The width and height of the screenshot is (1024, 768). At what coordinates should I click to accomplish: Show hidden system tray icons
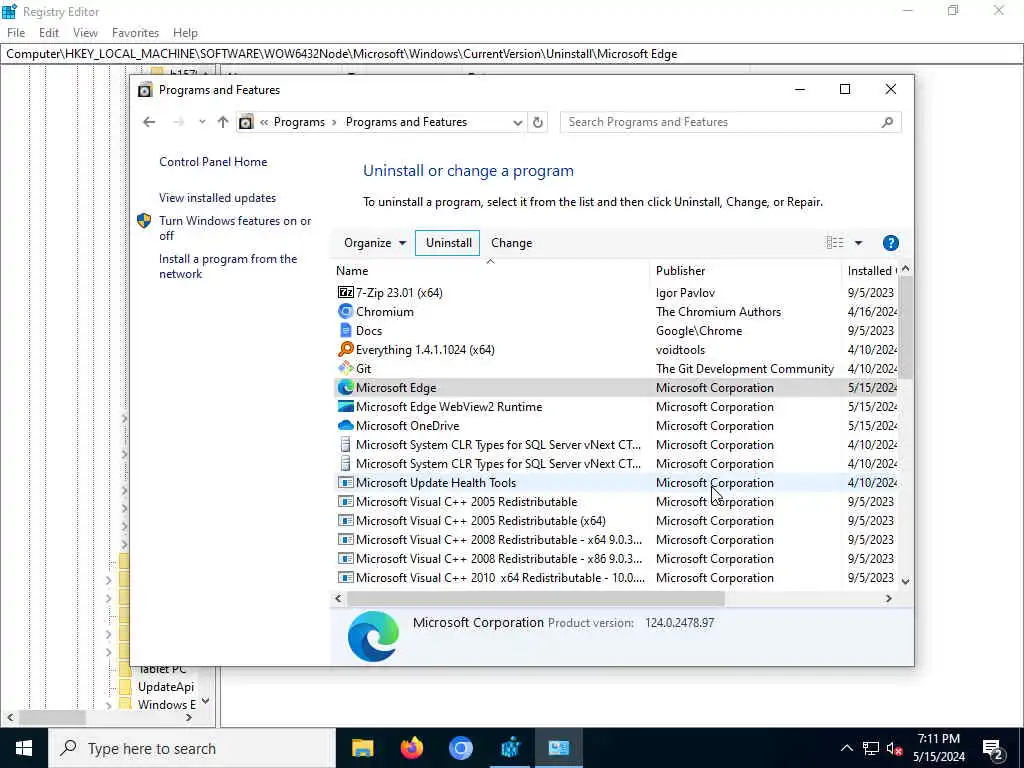click(x=846, y=748)
